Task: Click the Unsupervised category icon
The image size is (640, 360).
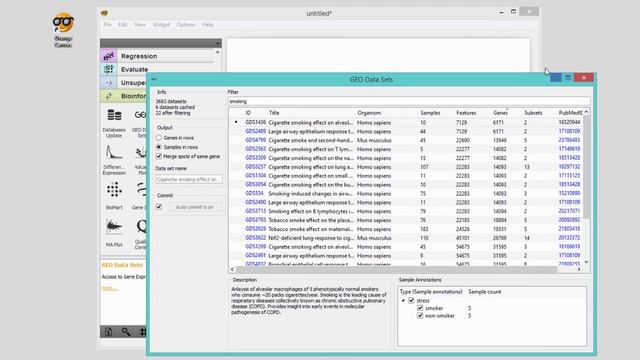Action: (109, 83)
